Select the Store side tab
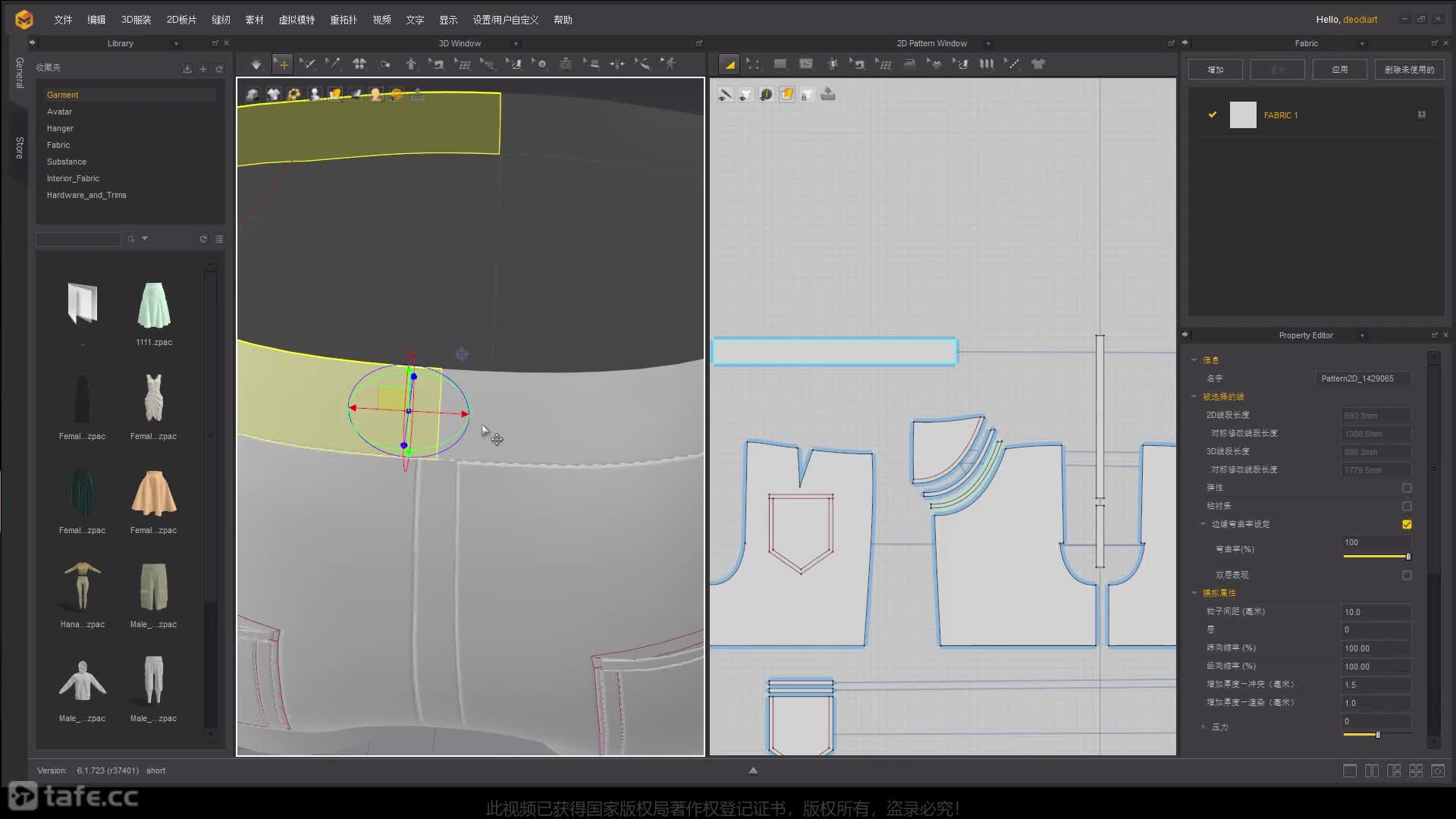 [20, 148]
